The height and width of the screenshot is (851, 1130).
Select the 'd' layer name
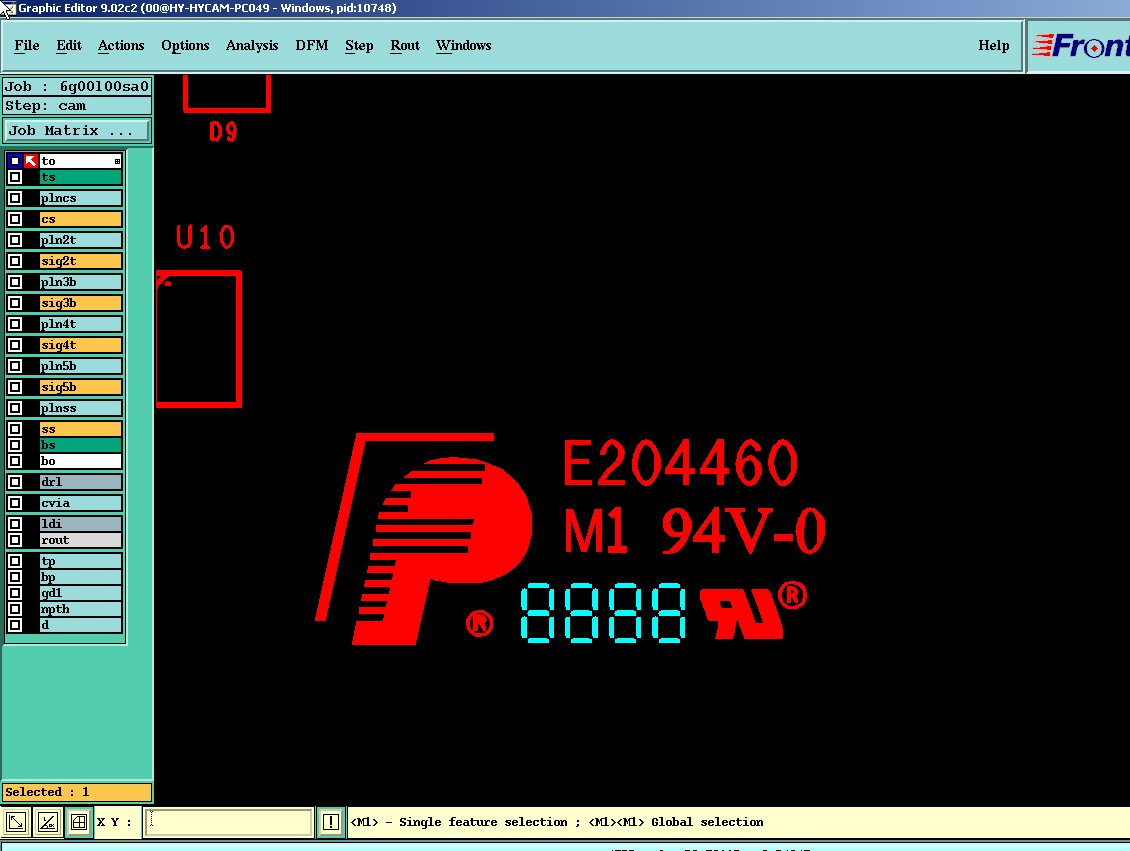pyautogui.click(x=81, y=625)
